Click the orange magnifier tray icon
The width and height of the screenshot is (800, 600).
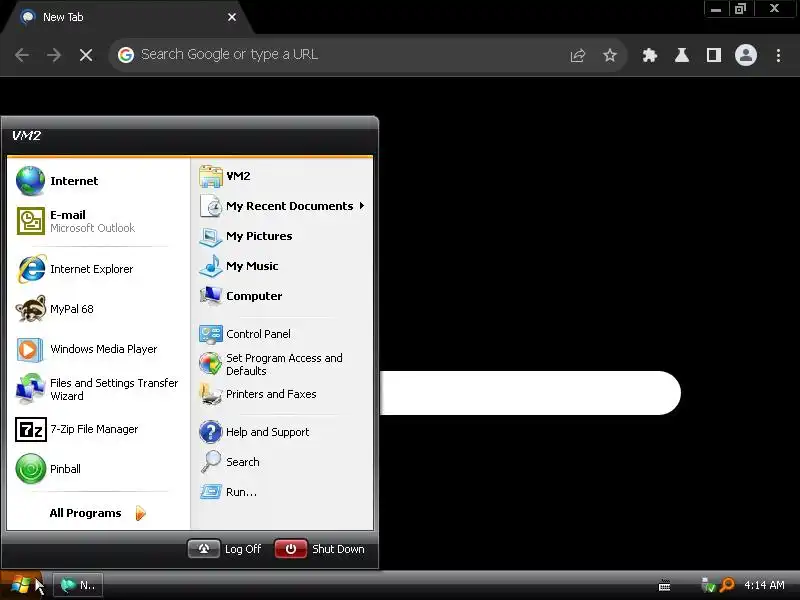pos(727,585)
